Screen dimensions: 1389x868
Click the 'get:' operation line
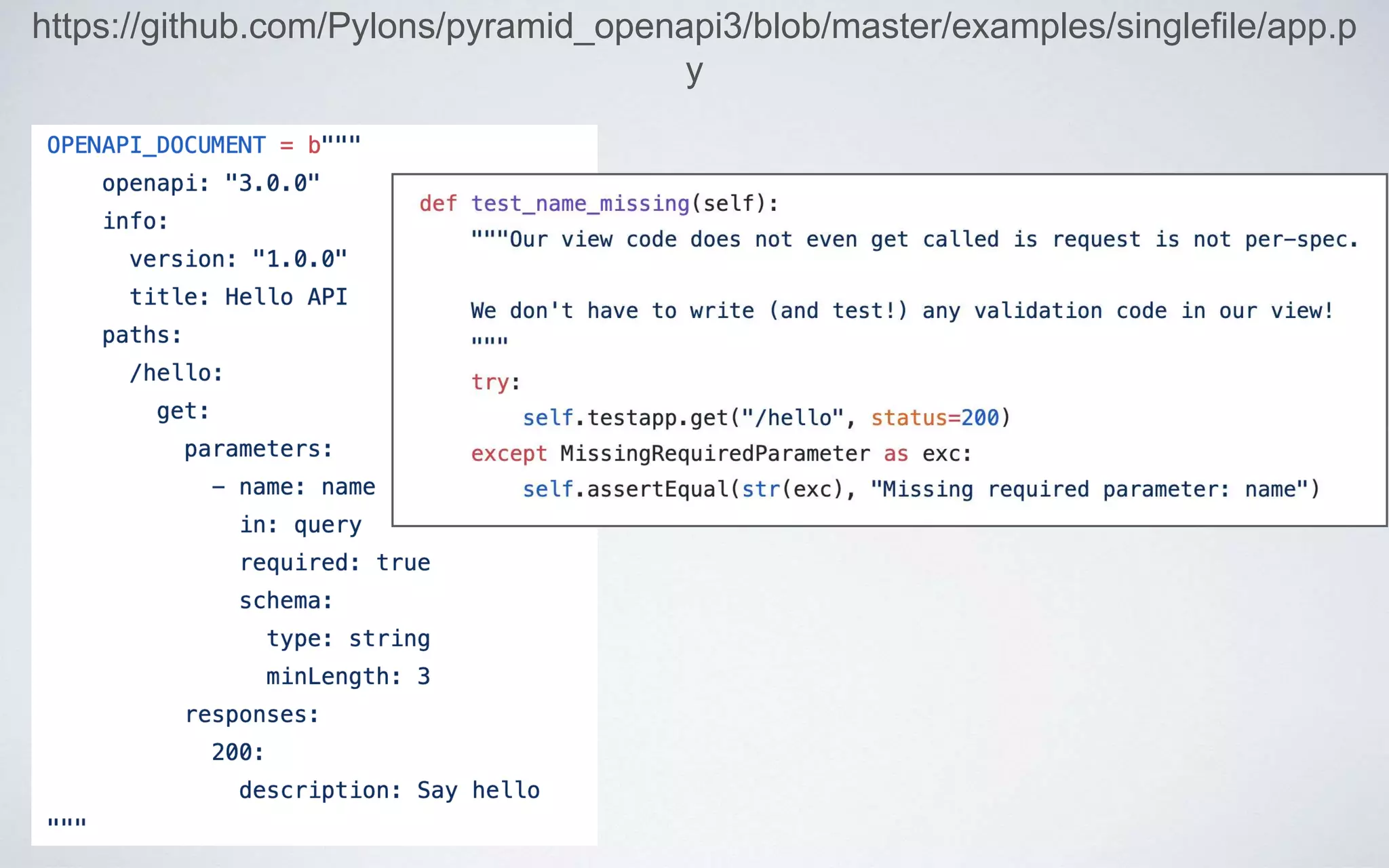(183, 411)
